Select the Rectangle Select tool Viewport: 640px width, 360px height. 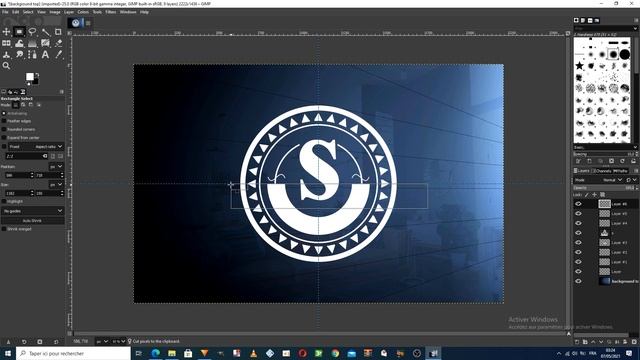pyautogui.click(x=19, y=32)
